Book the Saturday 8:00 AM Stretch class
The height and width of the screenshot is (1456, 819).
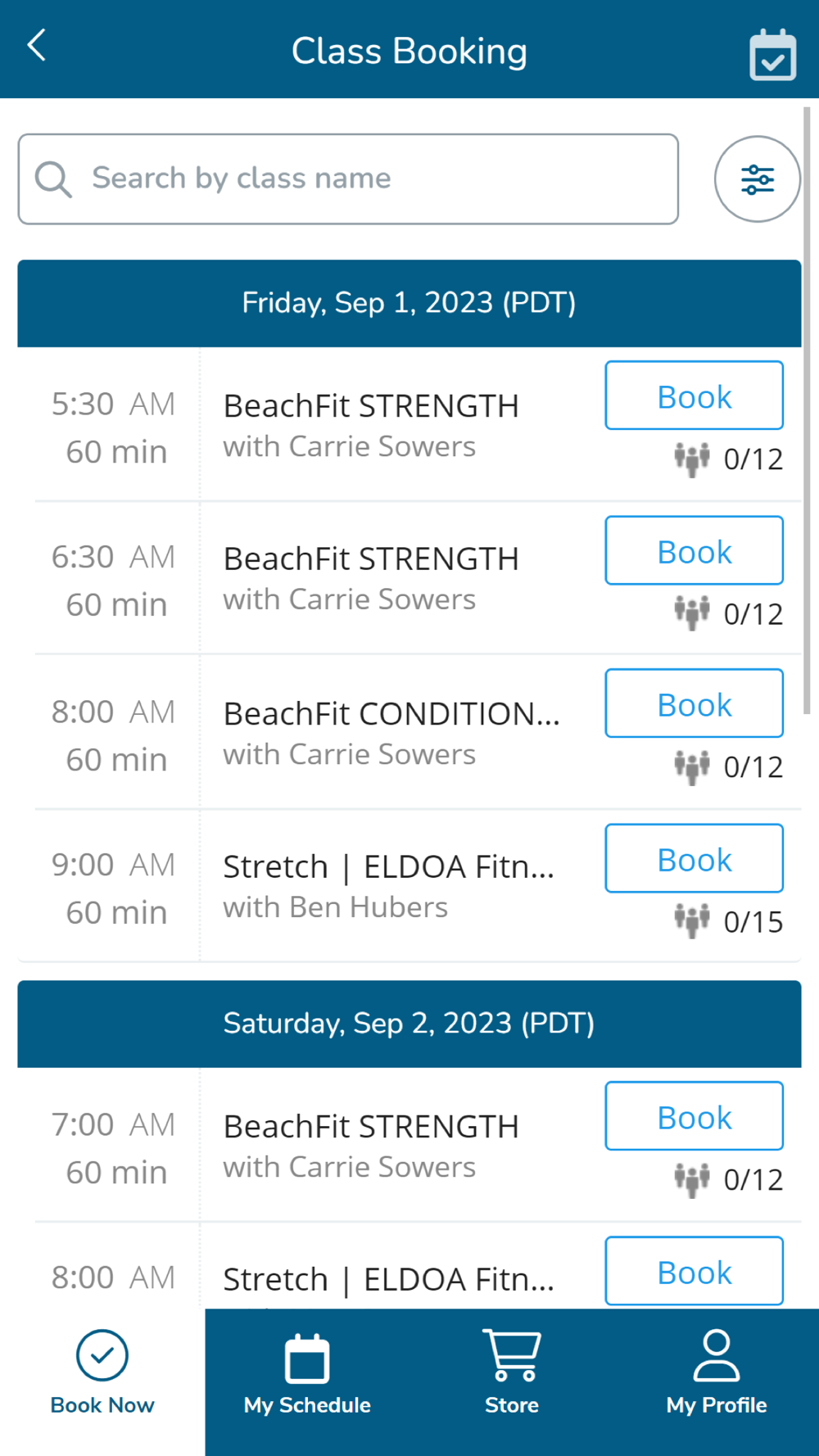(694, 1271)
